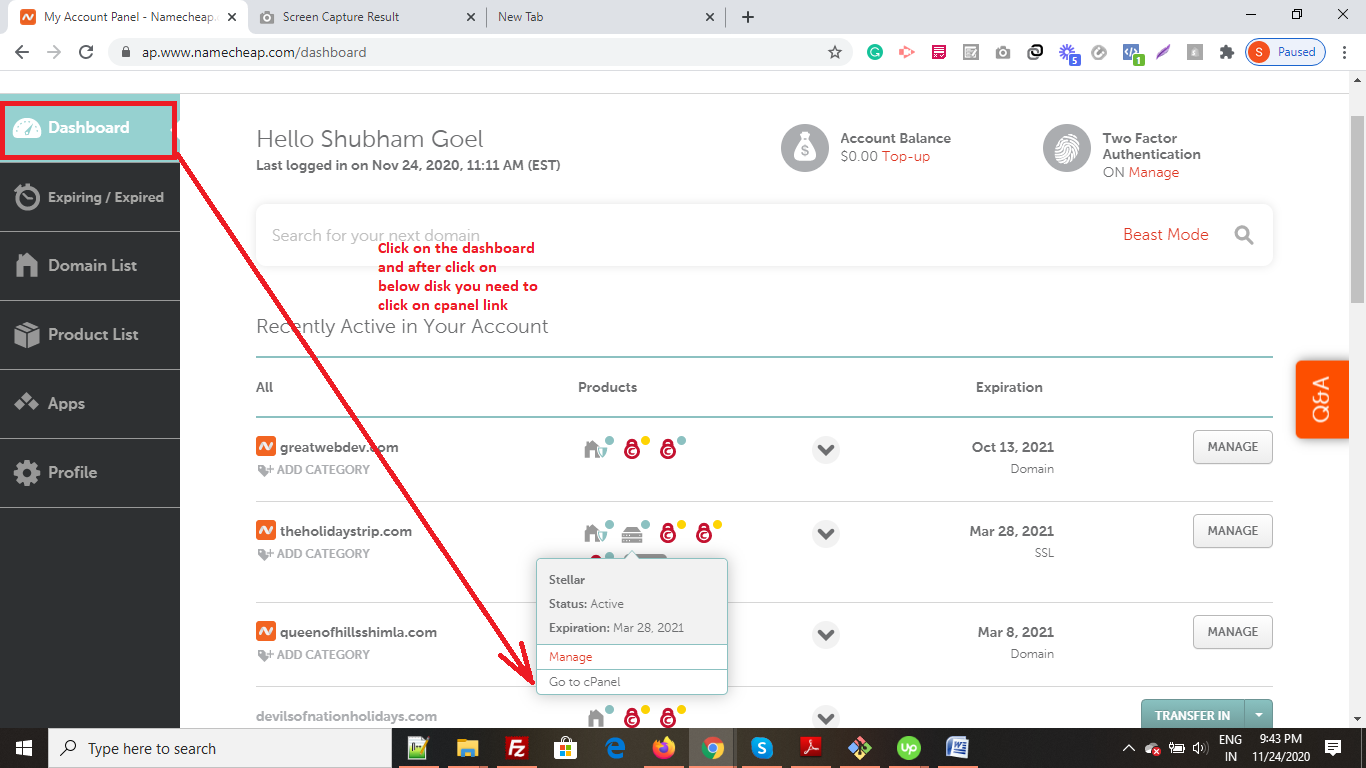Click the Products column header
The width and height of the screenshot is (1366, 768).
(607, 387)
